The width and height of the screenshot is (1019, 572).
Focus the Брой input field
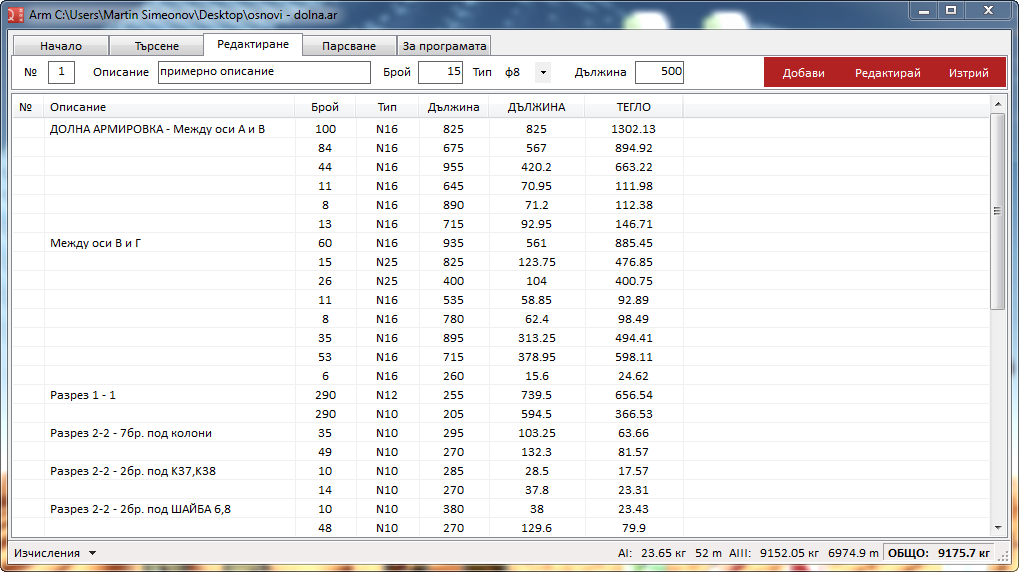point(440,73)
